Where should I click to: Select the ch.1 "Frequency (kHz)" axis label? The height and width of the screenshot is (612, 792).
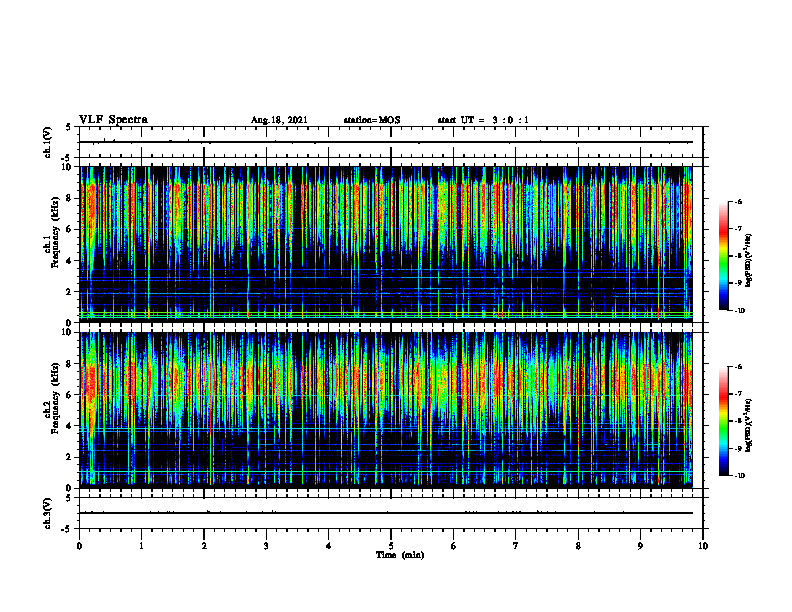55,232
